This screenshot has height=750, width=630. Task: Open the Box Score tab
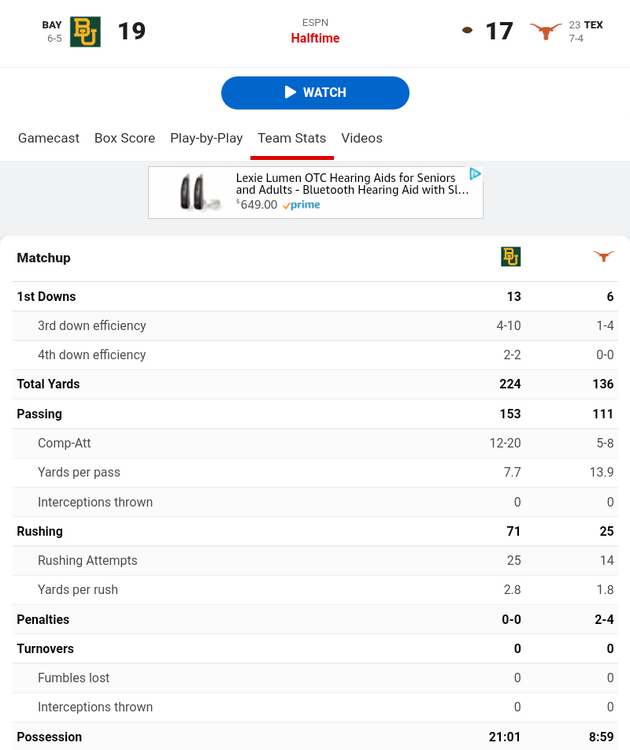[x=125, y=138]
